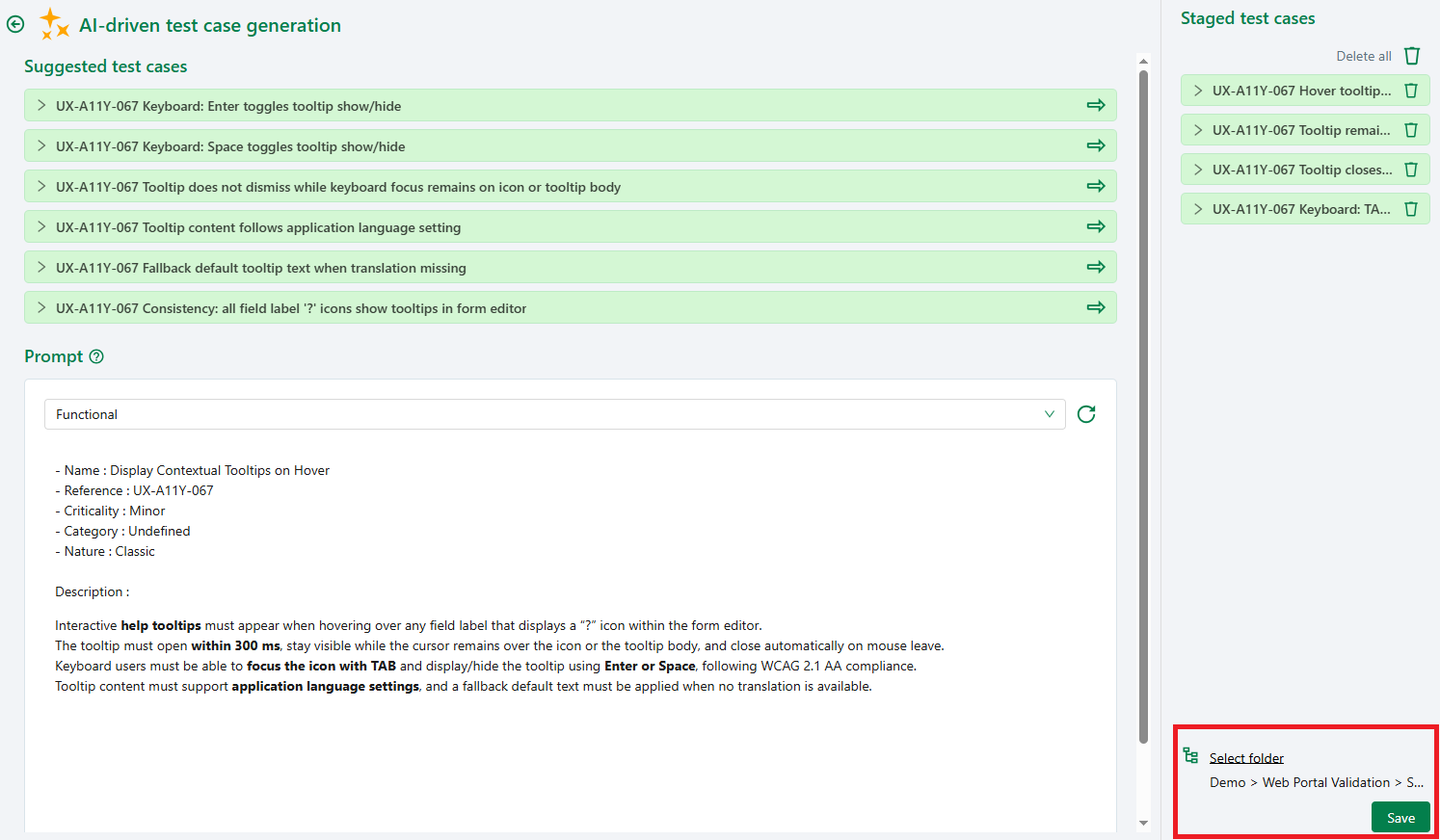
Task: Click the refresh icon beside the Functional dropdown
Action: (x=1086, y=414)
